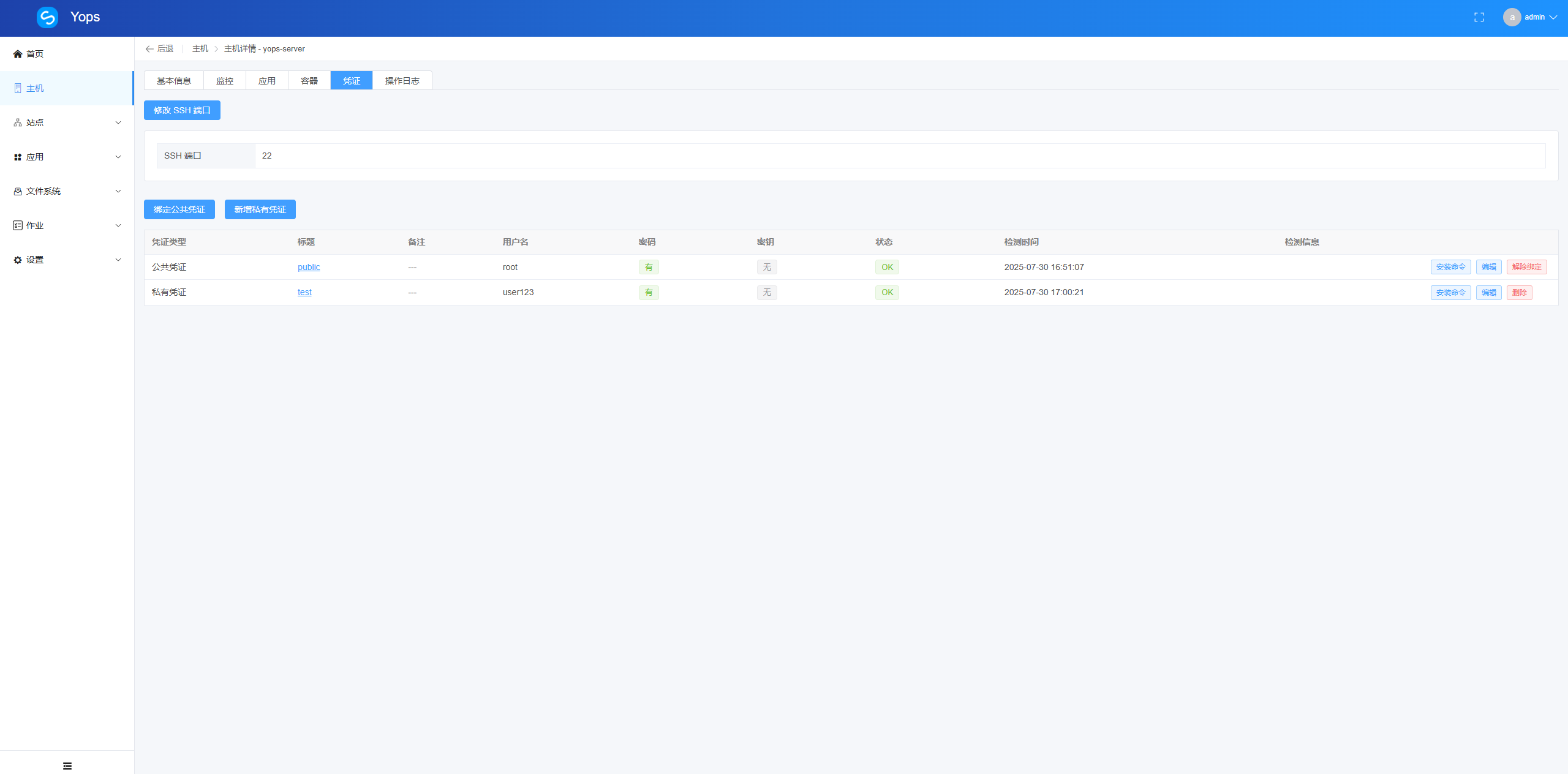Image resolution: width=1568 pixels, height=774 pixels.
Task: Click username root cell
Action: 510,267
